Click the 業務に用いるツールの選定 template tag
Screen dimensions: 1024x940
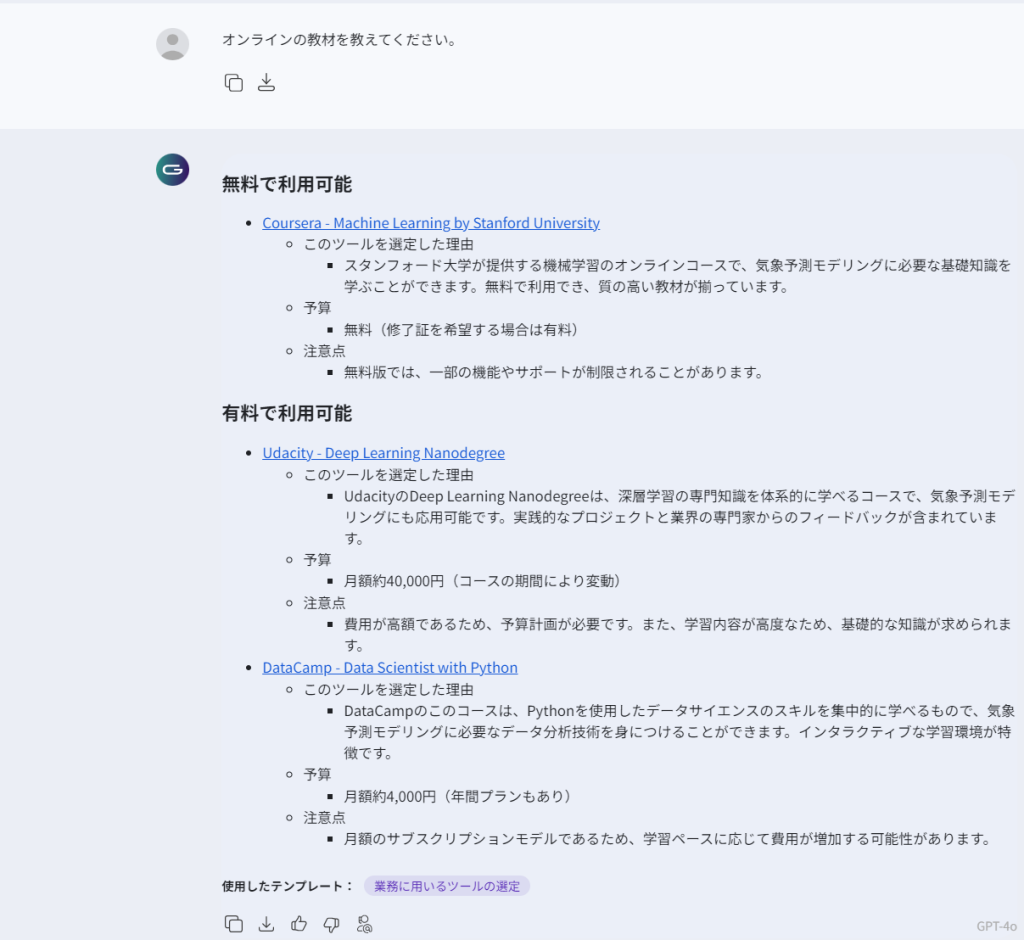[x=446, y=886]
